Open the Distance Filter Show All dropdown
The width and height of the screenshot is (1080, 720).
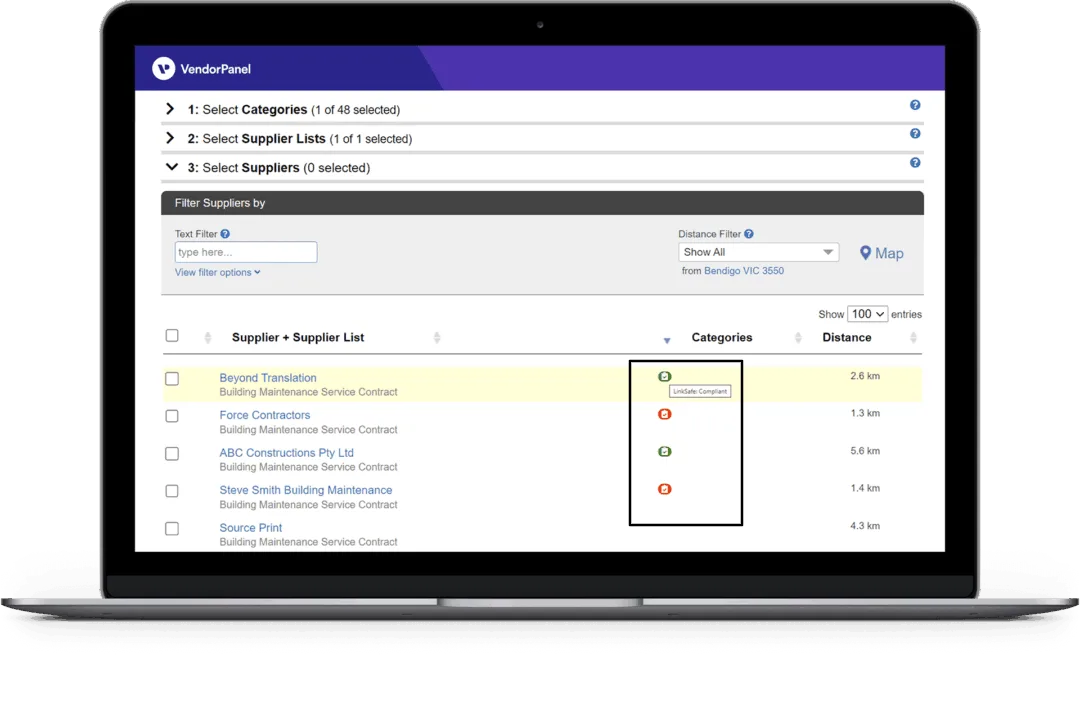tap(758, 252)
